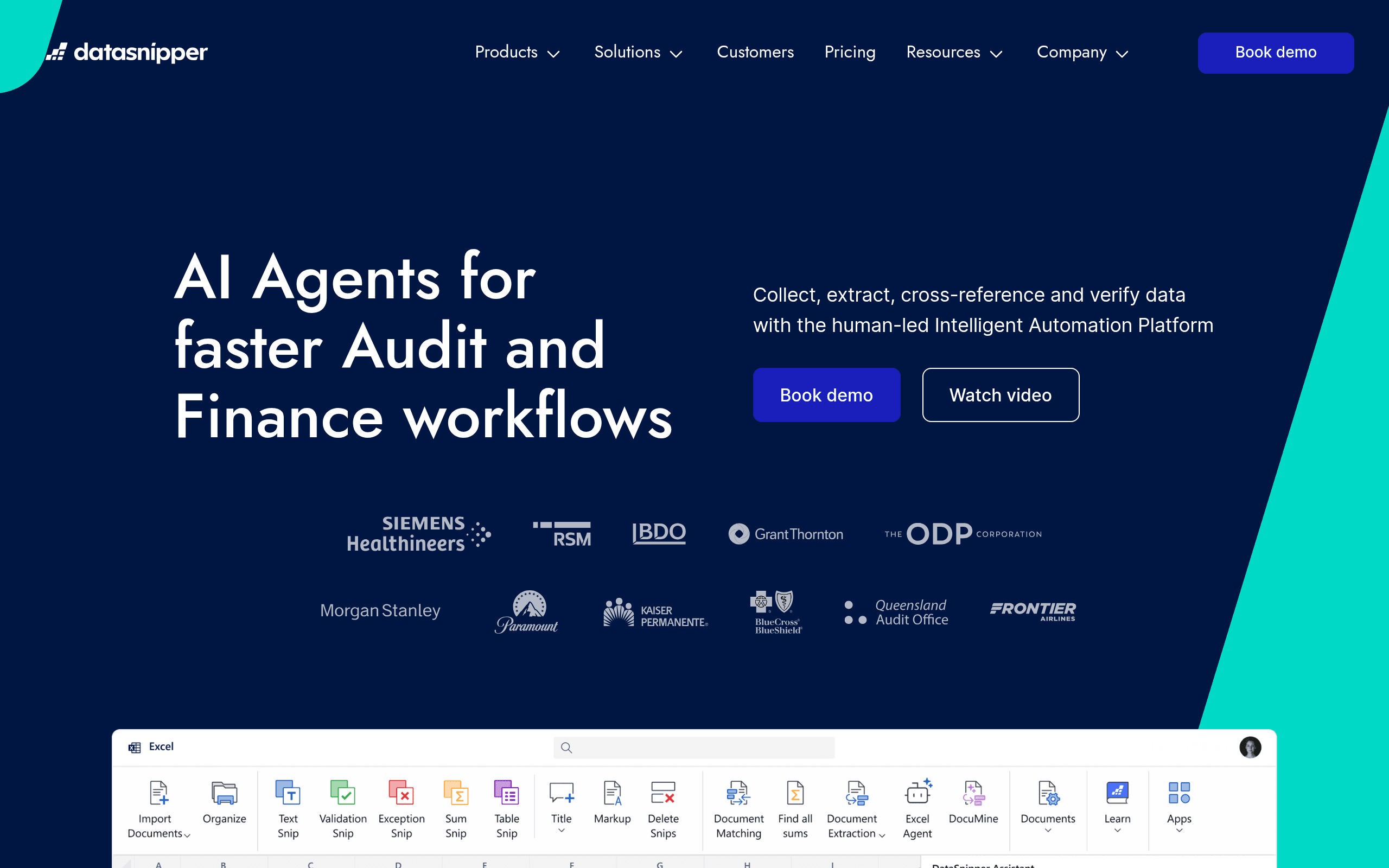1389x868 pixels.
Task: Expand the Resources menu chevron
Action: coord(996,54)
